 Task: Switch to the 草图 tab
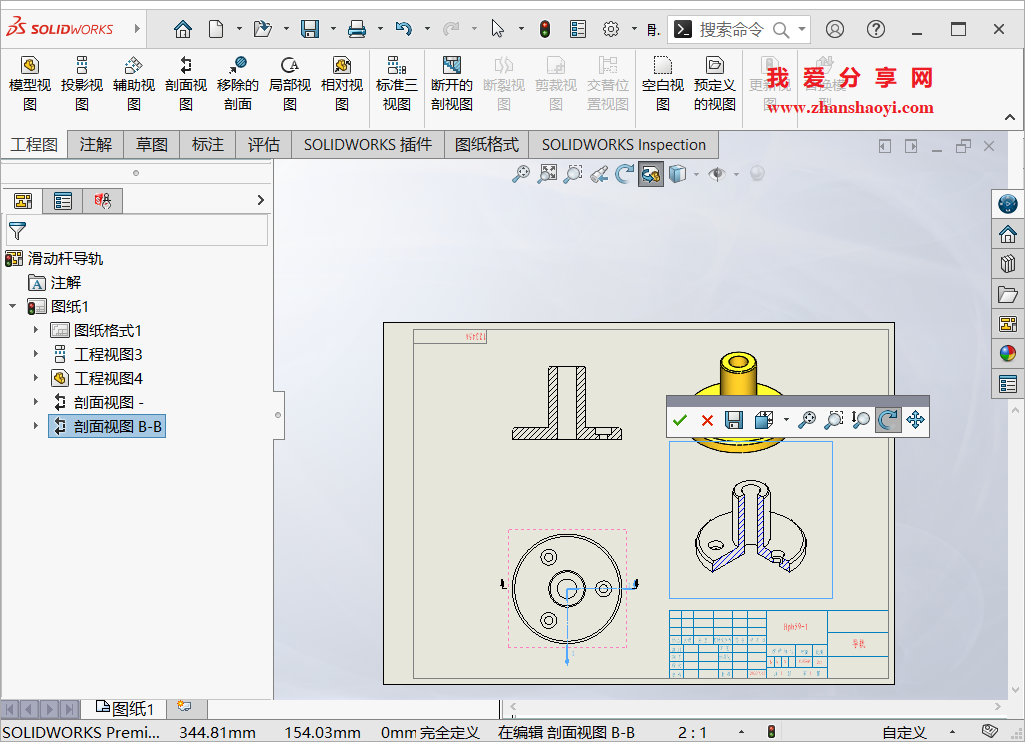(151, 145)
